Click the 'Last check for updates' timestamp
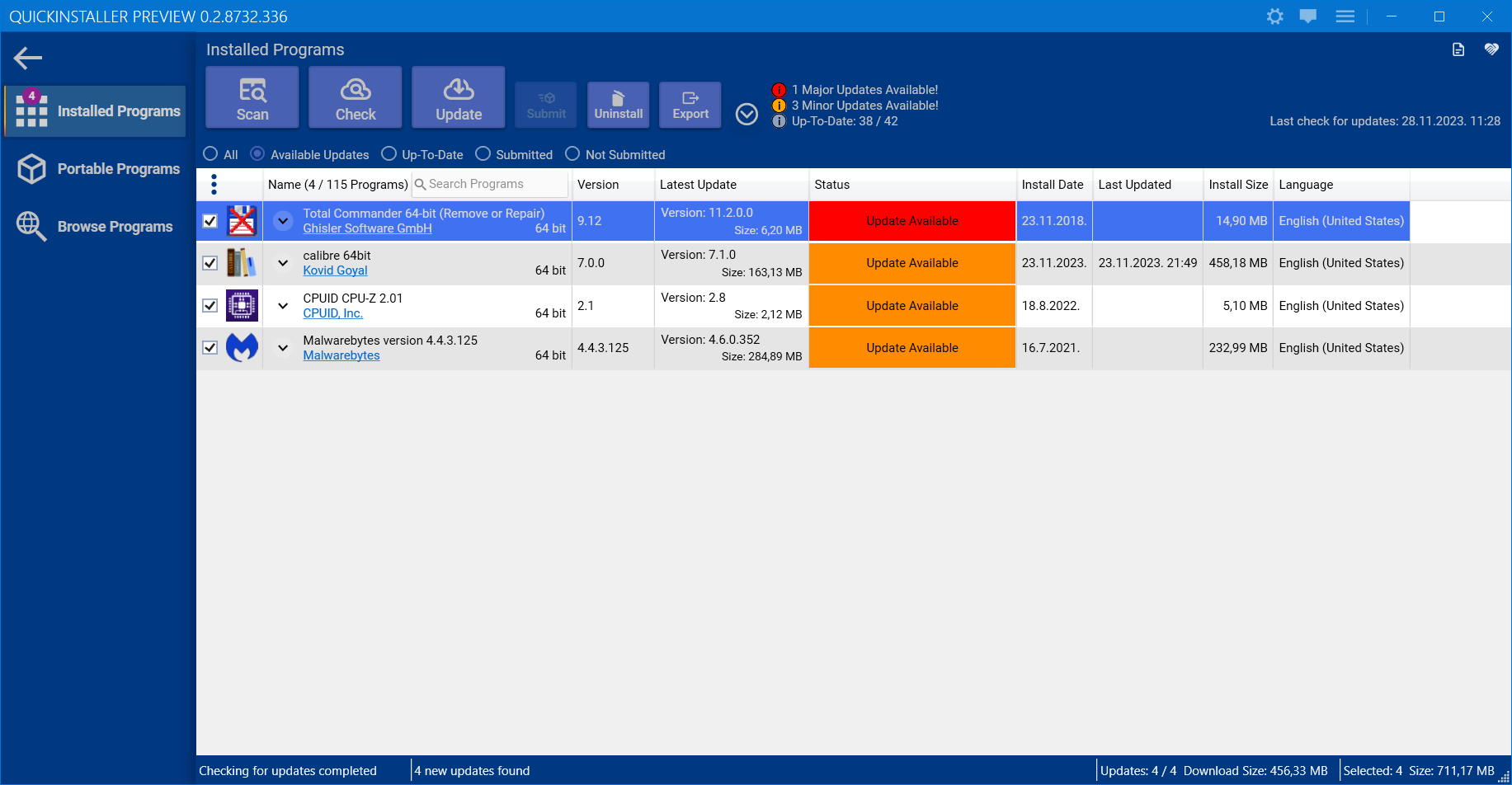 point(1385,121)
